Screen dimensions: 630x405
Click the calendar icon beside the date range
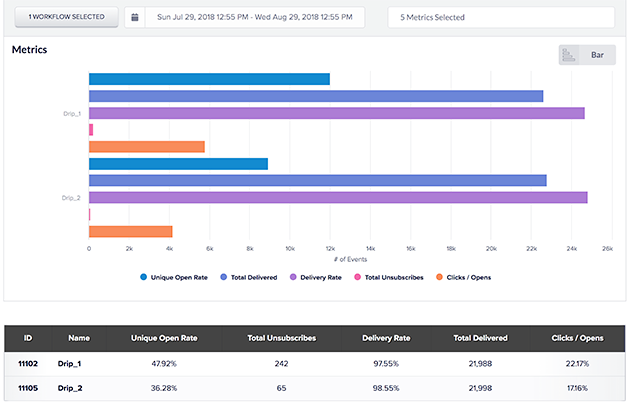click(x=134, y=18)
